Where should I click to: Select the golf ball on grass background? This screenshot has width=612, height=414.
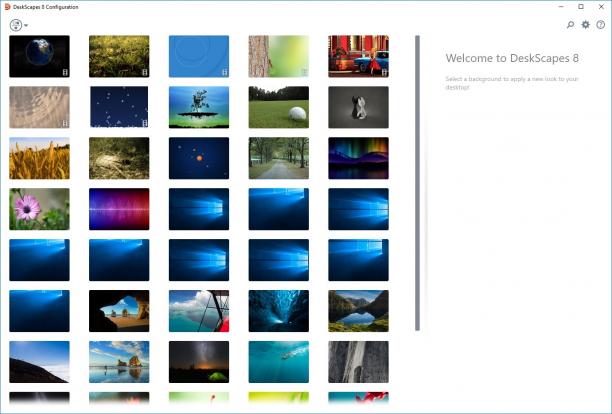279,107
